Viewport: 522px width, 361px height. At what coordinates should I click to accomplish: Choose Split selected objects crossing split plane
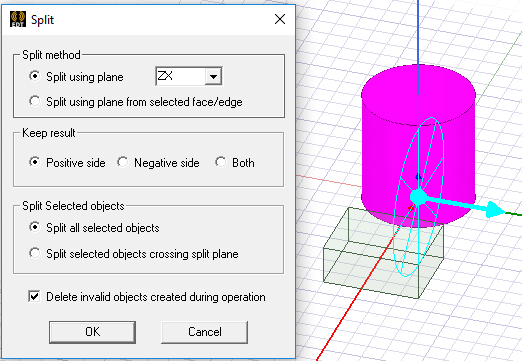(34, 253)
